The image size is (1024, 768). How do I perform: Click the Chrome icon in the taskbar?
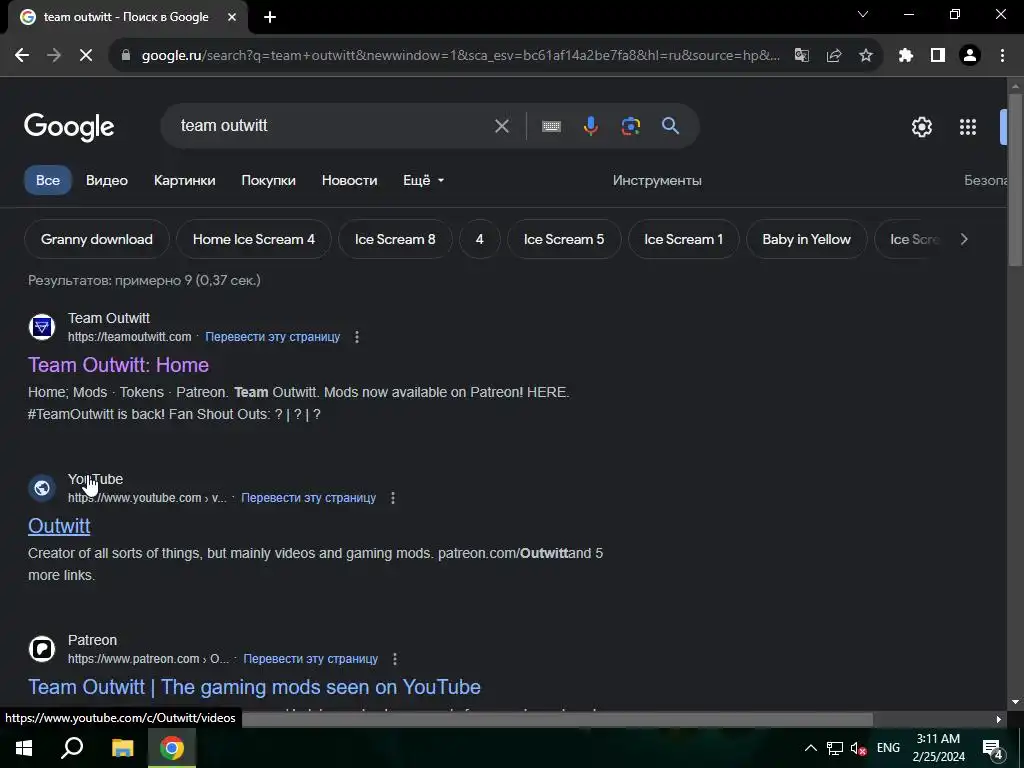coord(172,748)
